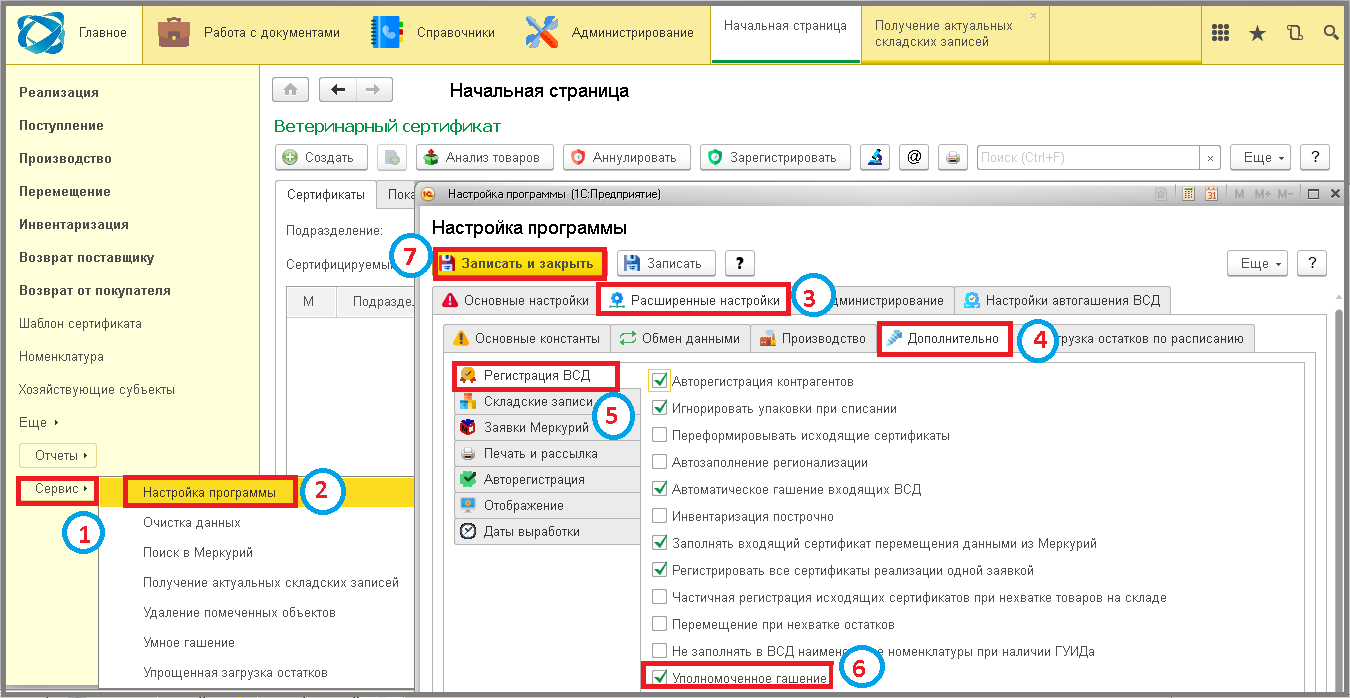The width and height of the screenshot is (1350, 698).
Task: Click Анализ товаров button
Action: pyautogui.click(x=484, y=157)
